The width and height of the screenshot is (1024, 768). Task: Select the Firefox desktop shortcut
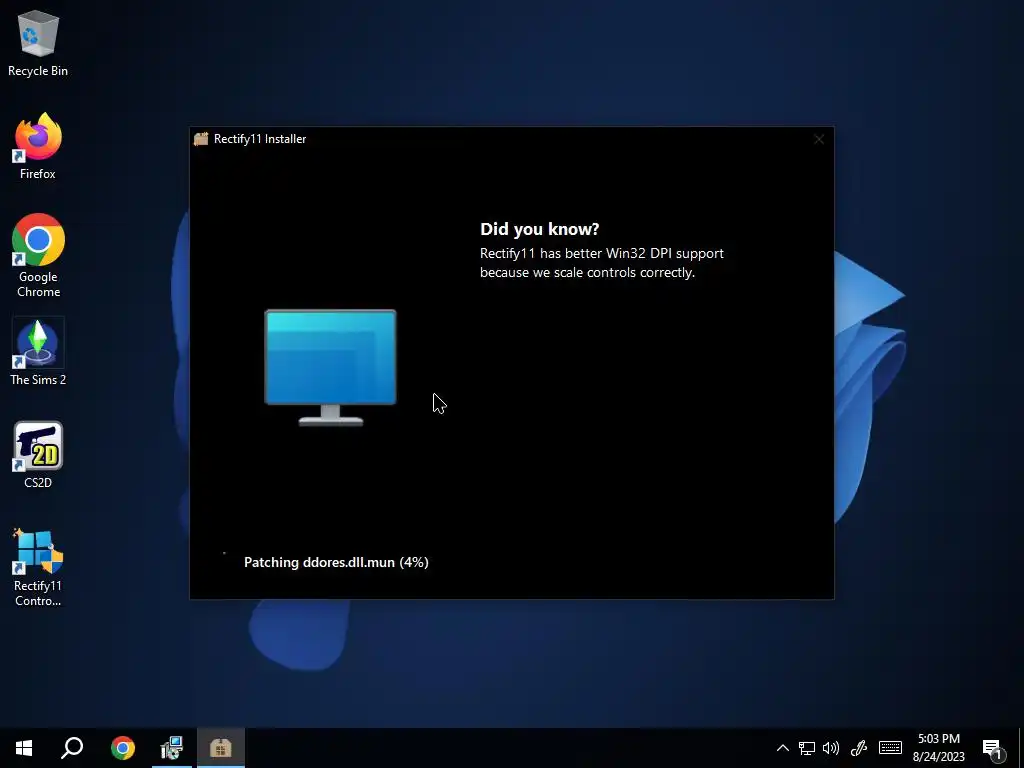(x=38, y=146)
